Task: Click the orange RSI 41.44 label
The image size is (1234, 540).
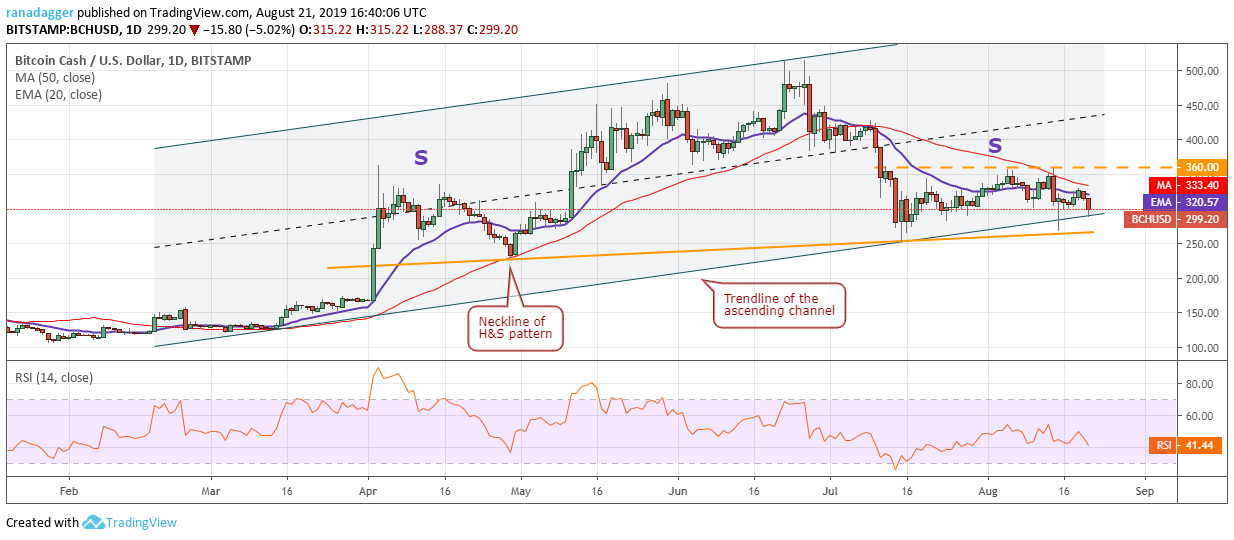Action: pyautogui.click(x=1187, y=445)
